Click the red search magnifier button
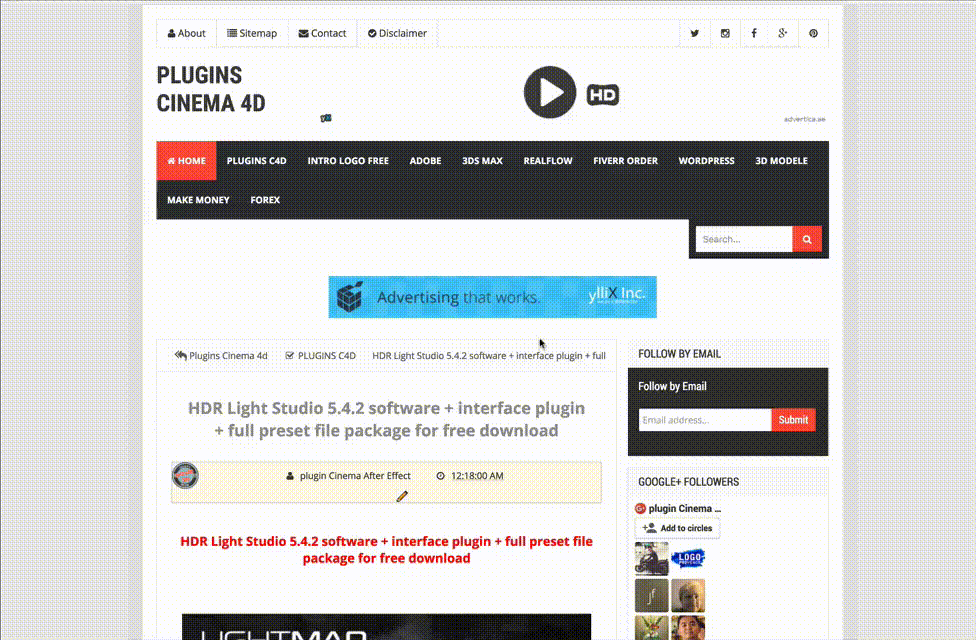This screenshot has width=976, height=640. pos(807,239)
